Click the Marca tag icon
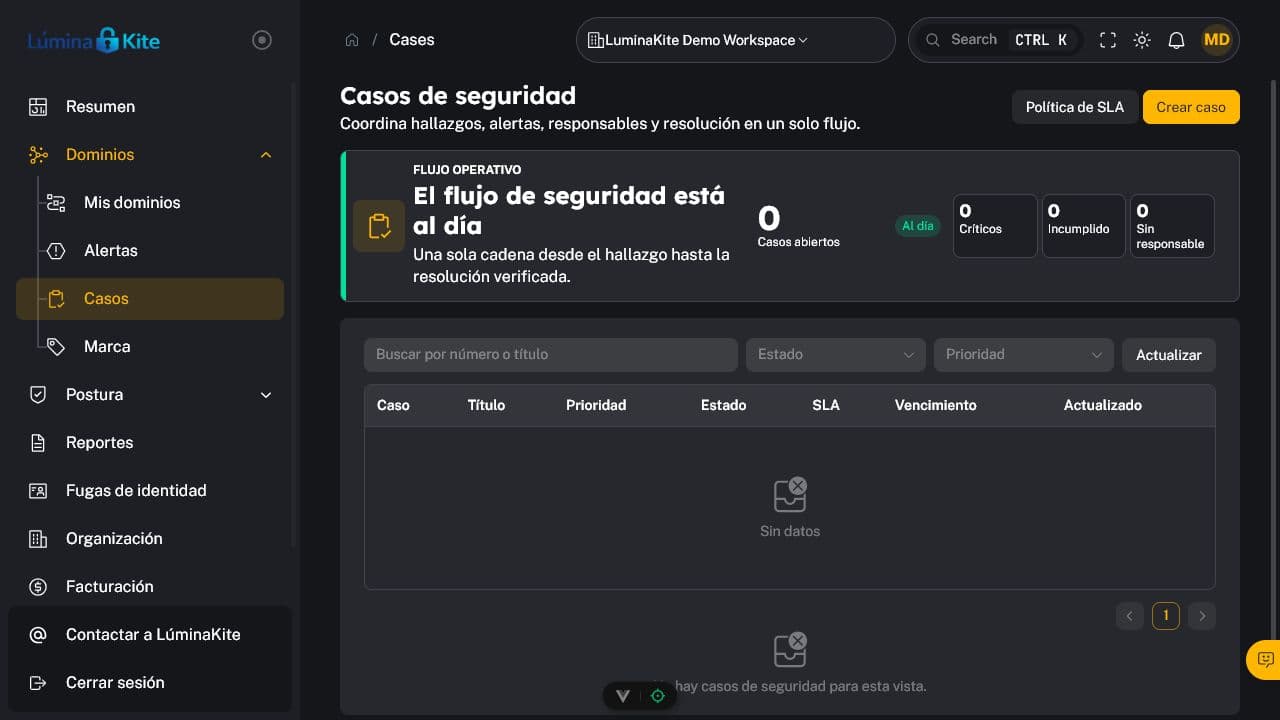Image resolution: width=1280 pixels, height=720 pixels. [x=56, y=347]
